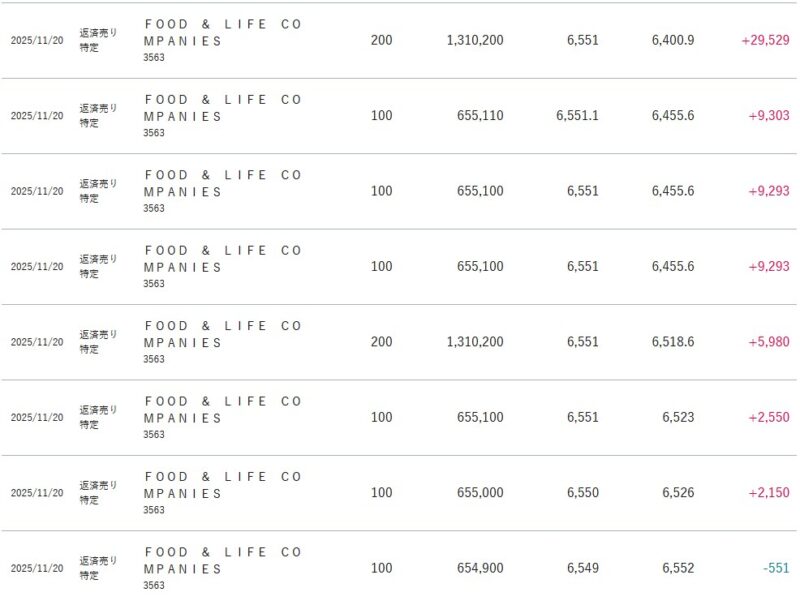Screen dimensions: 800x605
Task: Click the 6,551.1 execution price
Action: click(x=577, y=116)
